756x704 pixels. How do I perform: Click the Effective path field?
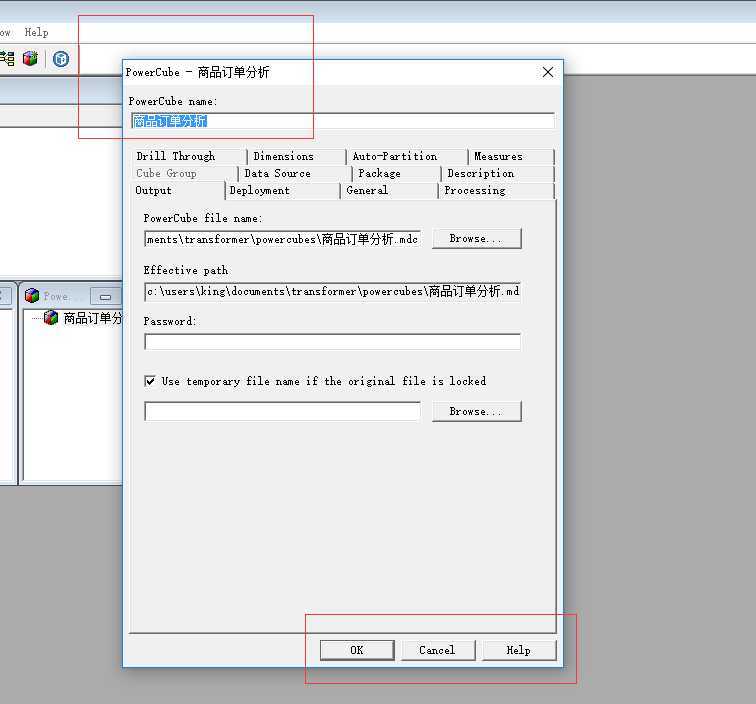[x=332, y=291]
